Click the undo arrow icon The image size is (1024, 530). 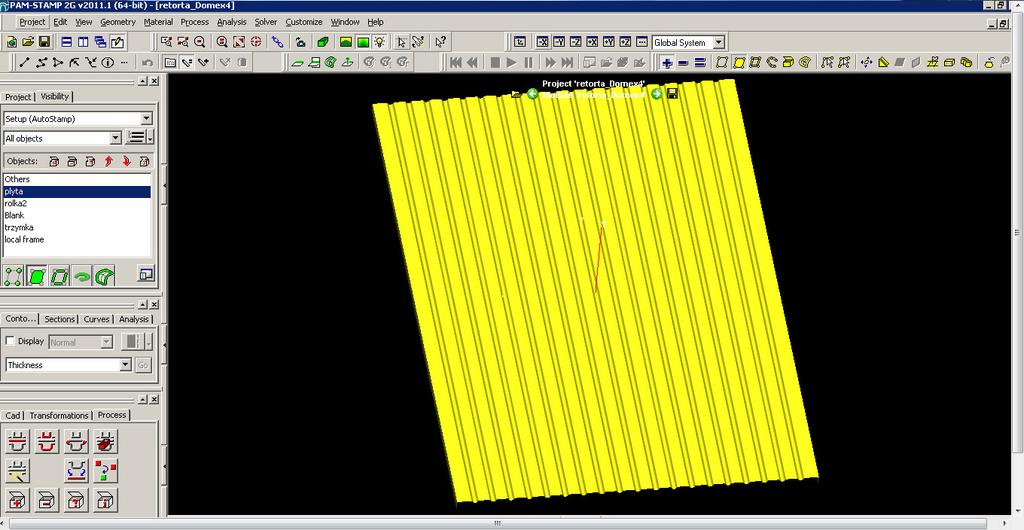point(148,63)
